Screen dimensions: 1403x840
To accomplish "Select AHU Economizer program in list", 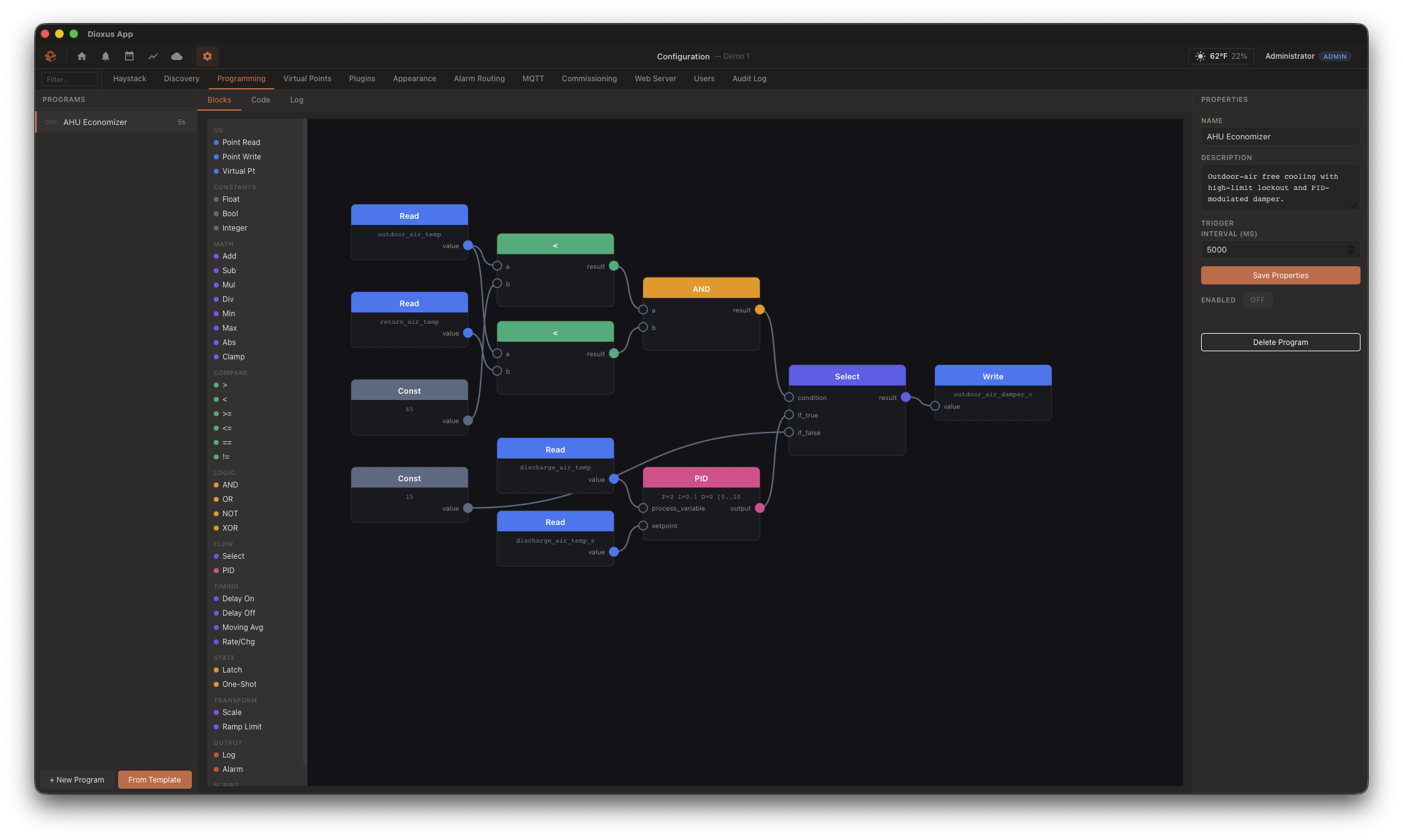I will (116, 122).
